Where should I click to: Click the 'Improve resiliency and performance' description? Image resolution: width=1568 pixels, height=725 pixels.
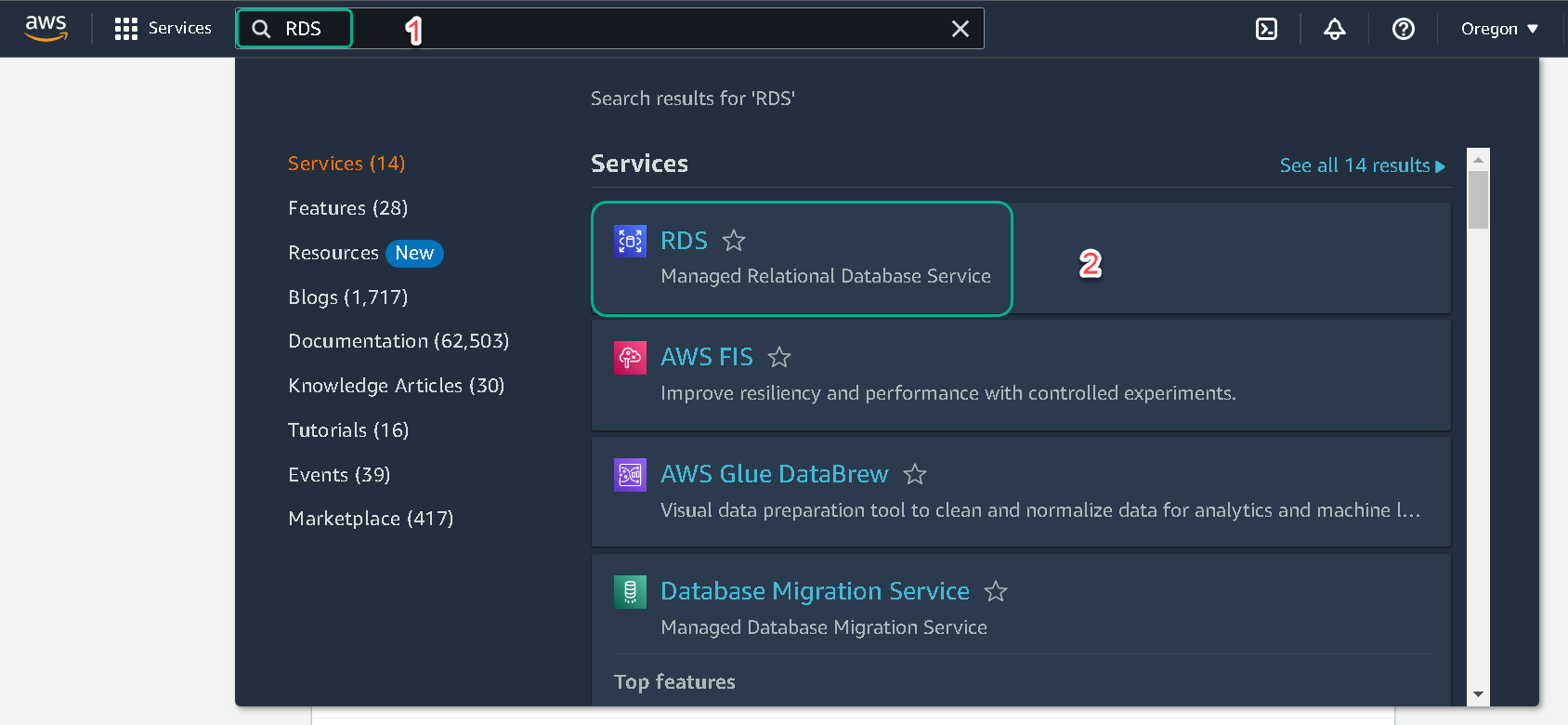[x=948, y=393]
